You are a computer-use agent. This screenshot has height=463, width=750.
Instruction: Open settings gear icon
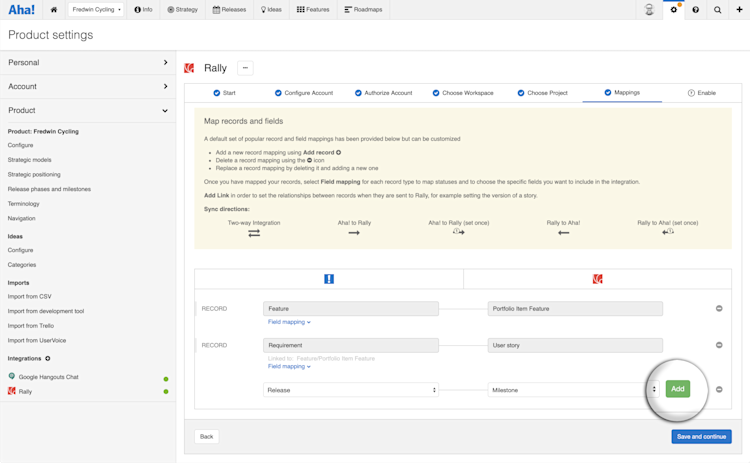673,10
